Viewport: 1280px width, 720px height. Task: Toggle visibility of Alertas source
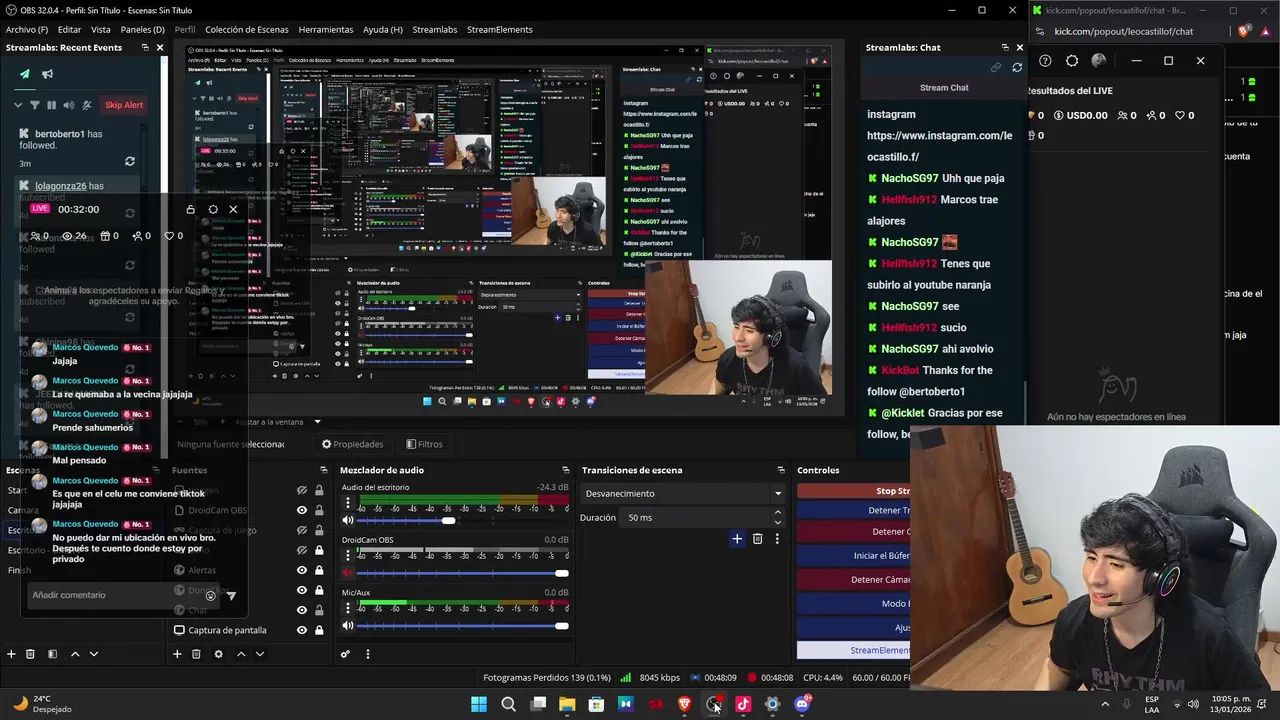click(x=302, y=570)
